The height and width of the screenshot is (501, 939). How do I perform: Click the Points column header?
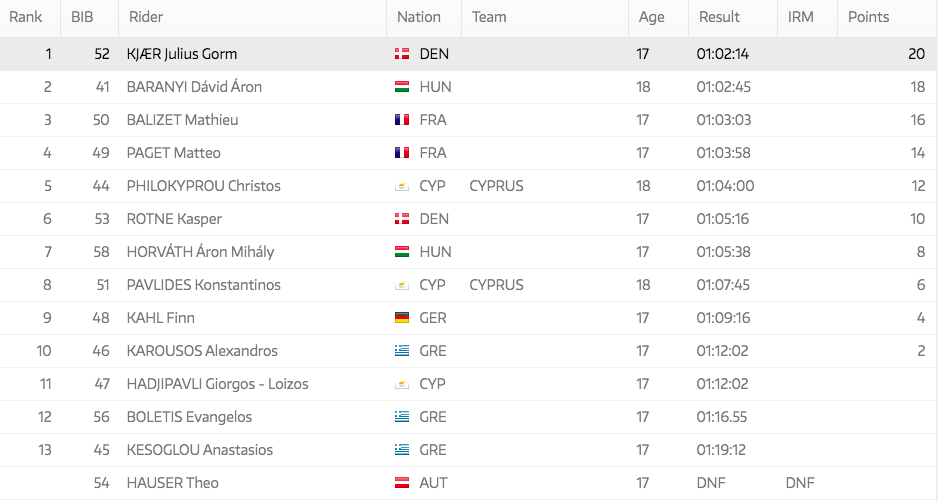tap(868, 17)
